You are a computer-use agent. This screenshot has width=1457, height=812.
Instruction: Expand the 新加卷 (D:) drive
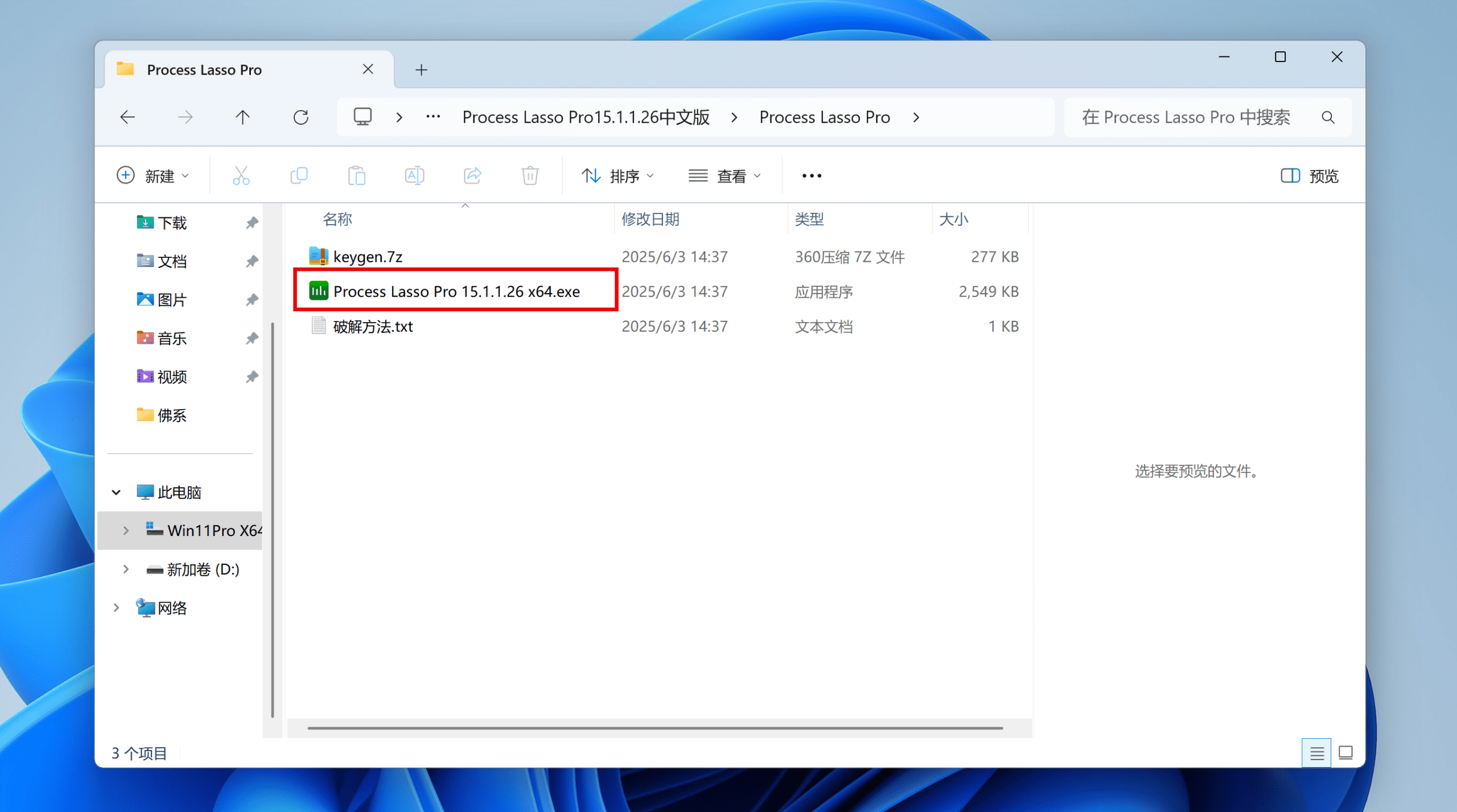(126, 569)
